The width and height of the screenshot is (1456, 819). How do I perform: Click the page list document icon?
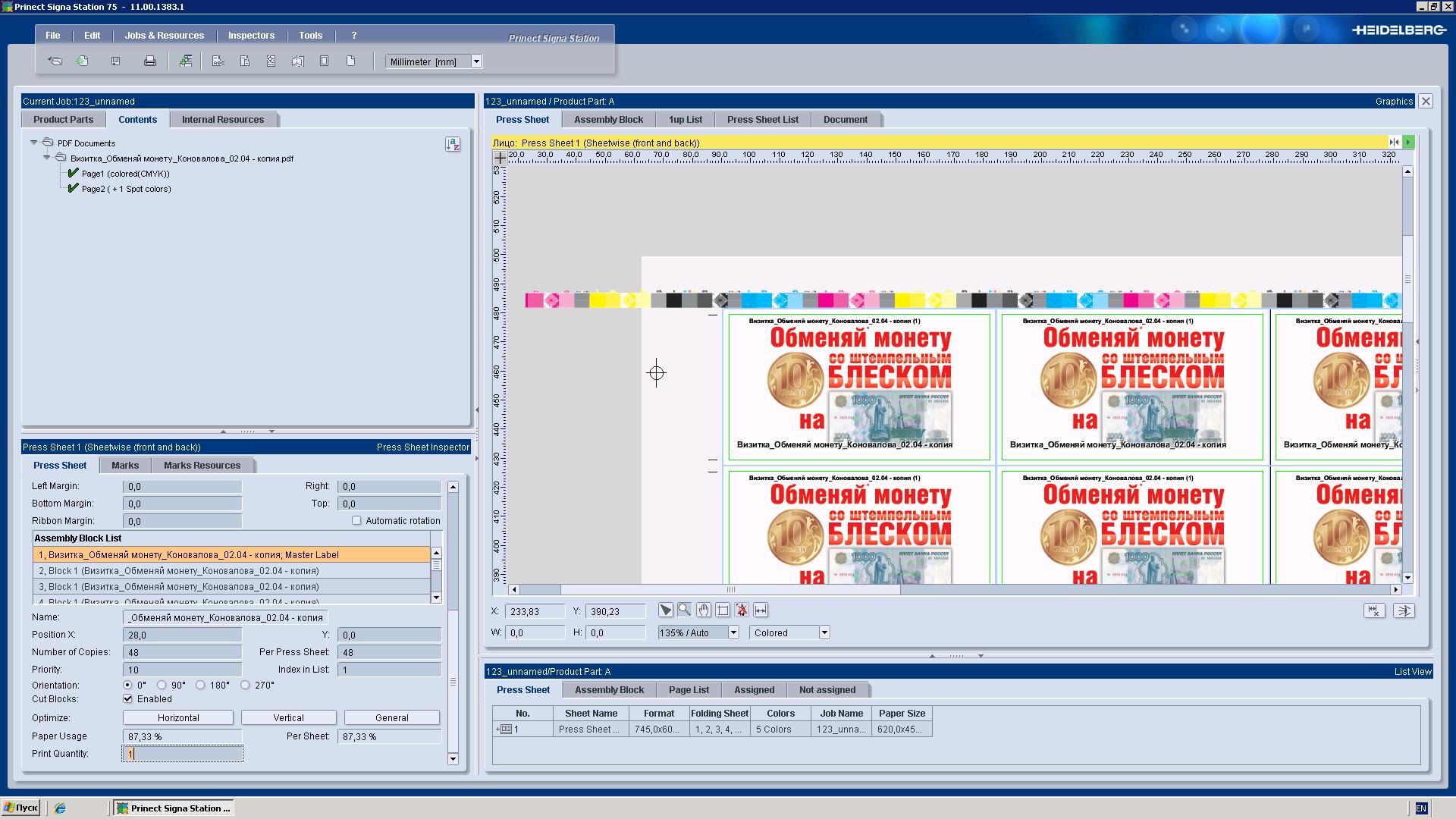point(245,61)
